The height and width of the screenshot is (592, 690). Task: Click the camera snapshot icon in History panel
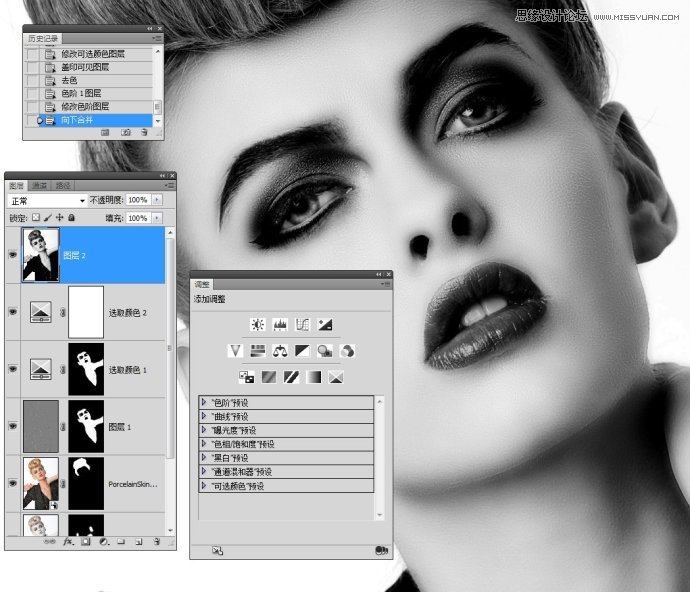tap(126, 132)
